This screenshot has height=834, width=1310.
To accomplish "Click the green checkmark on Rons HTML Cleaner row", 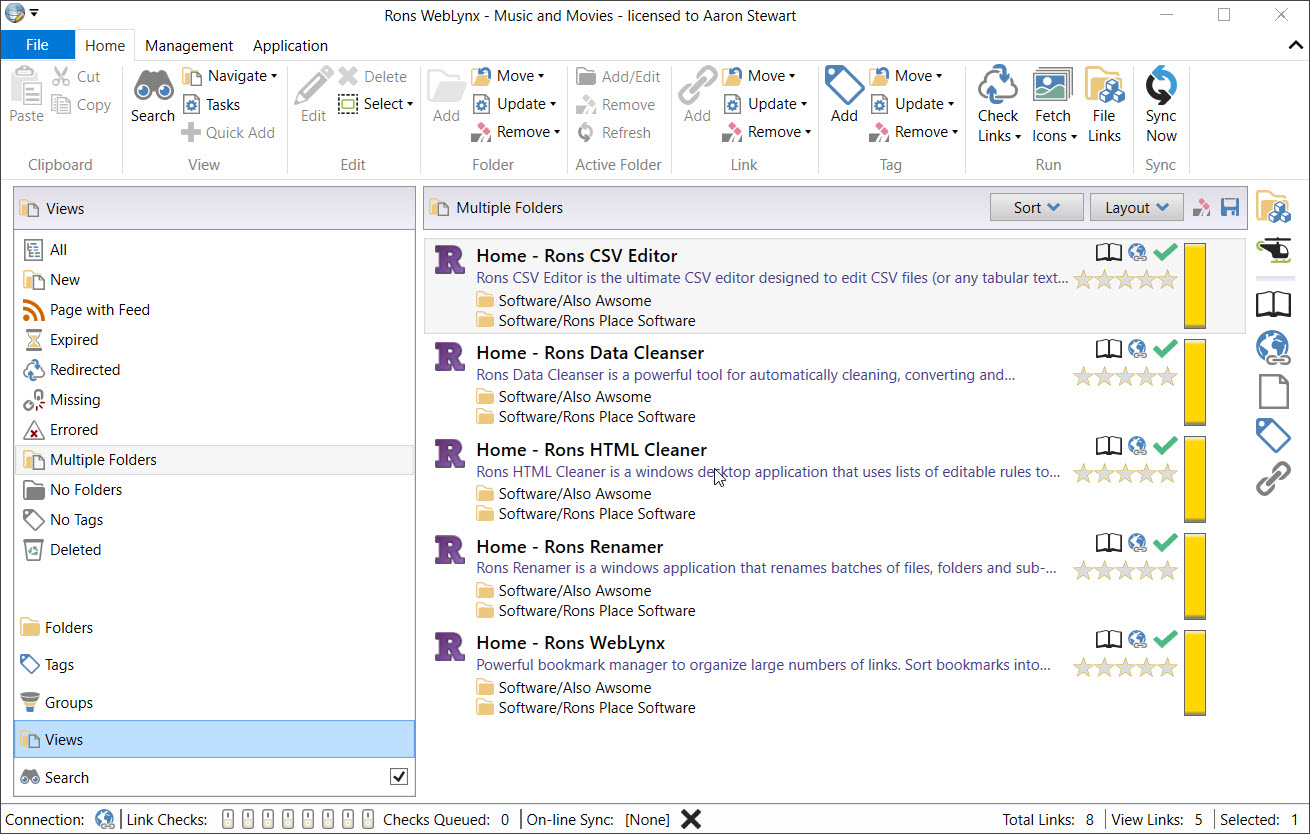I will (x=1165, y=445).
